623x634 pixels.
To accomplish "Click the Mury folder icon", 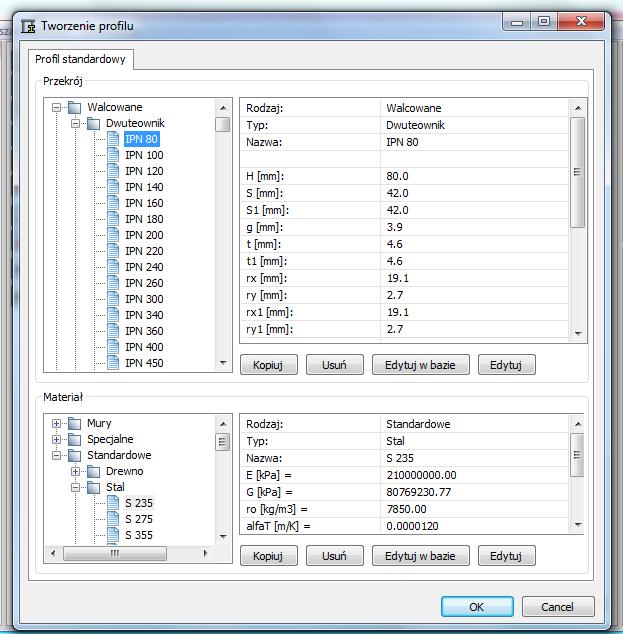I will coord(74,423).
